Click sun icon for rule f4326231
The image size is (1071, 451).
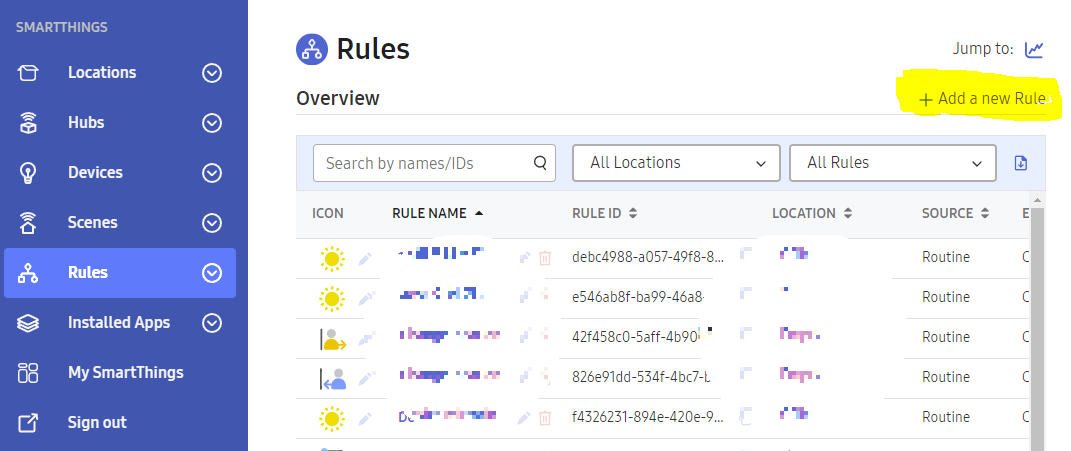point(332,418)
